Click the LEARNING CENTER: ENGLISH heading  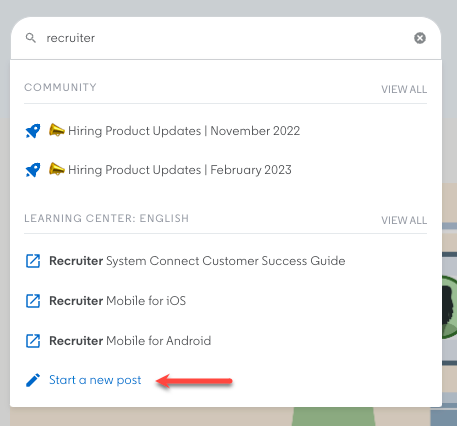point(106,218)
